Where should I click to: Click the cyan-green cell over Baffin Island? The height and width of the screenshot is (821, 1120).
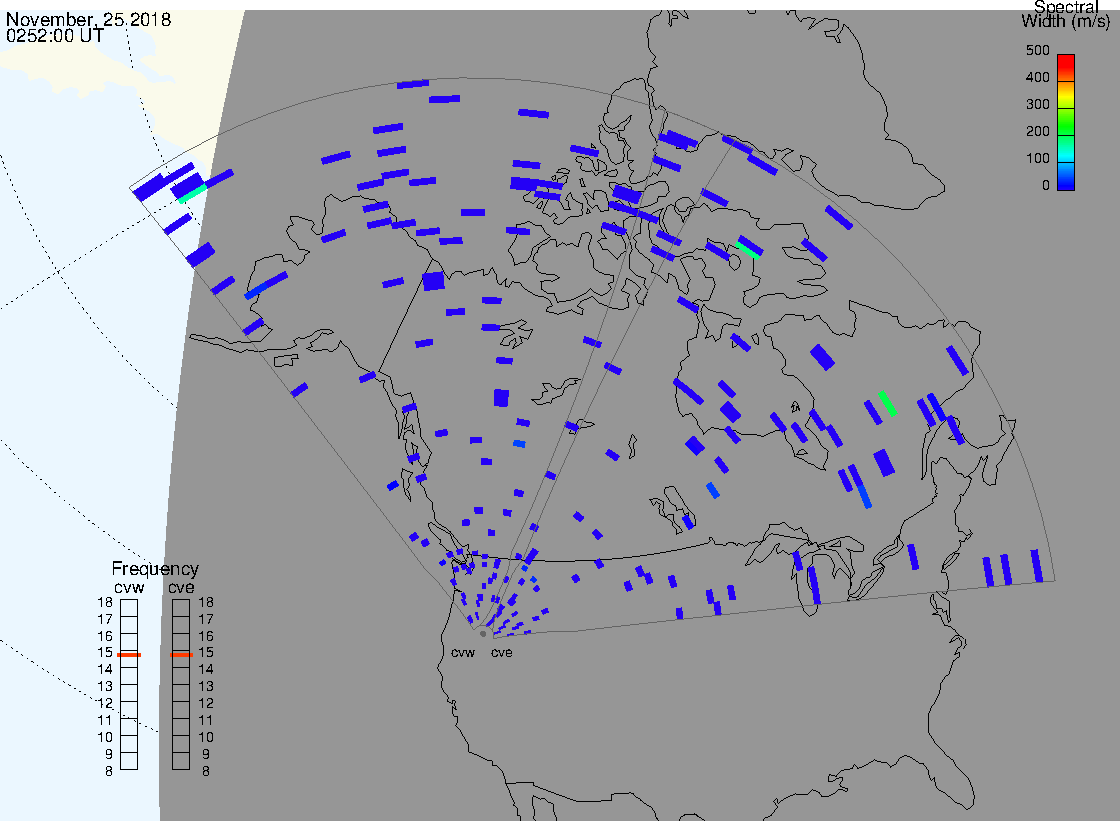point(748,249)
